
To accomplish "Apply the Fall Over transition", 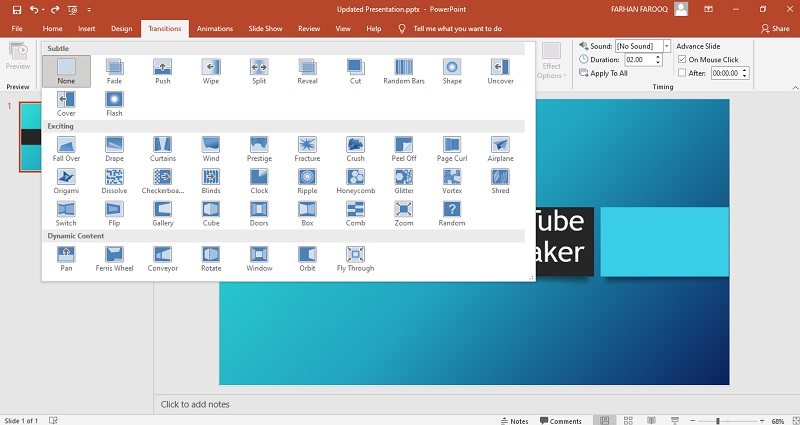I will point(66,149).
